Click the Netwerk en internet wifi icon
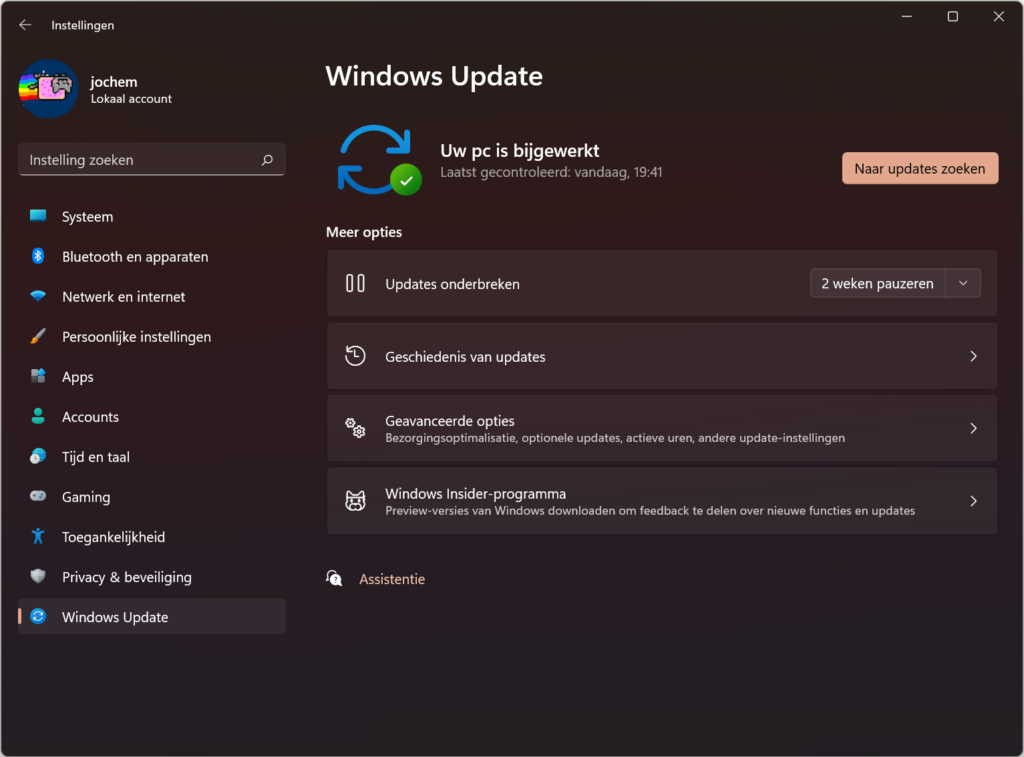 [38, 296]
